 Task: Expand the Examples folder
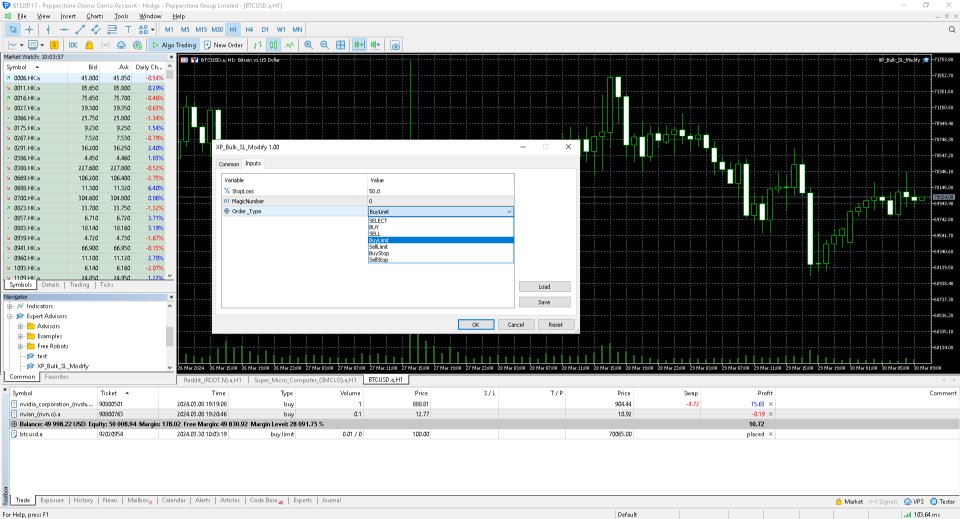pos(20,336)
